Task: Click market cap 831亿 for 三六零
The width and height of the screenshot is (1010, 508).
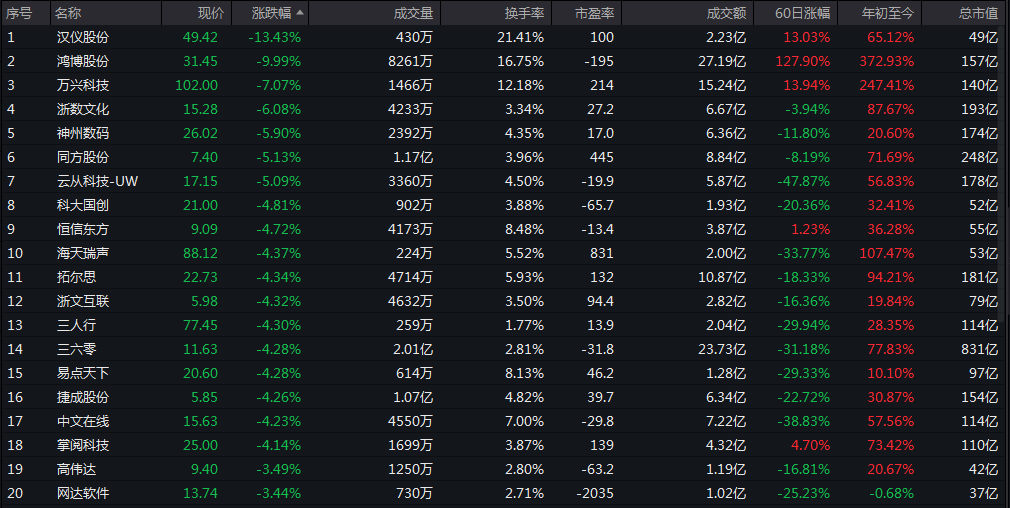Action: tap(979, 349)
